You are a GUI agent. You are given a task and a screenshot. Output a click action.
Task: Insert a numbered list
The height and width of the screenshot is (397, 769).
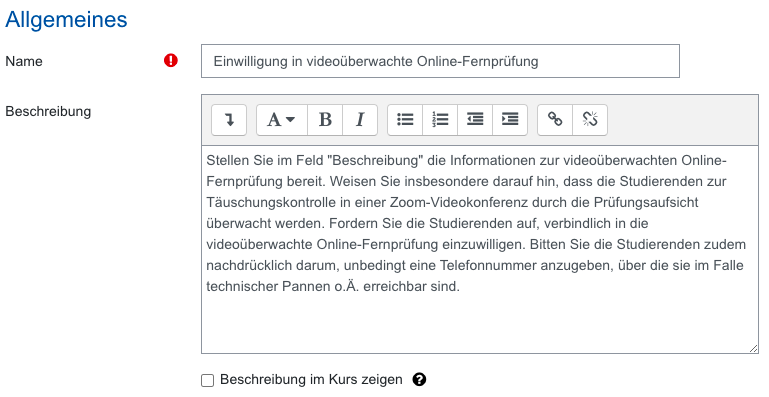coord(440,120)
